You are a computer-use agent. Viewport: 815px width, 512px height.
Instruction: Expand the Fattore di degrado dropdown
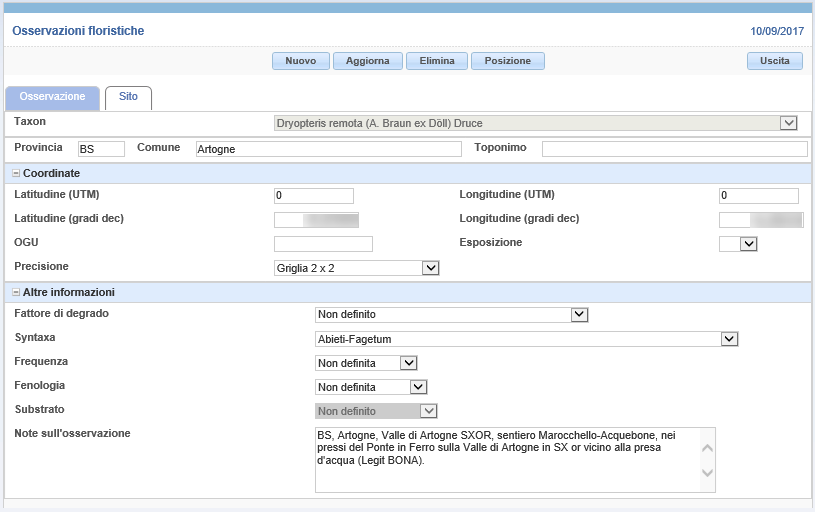[x=579, y=314]
